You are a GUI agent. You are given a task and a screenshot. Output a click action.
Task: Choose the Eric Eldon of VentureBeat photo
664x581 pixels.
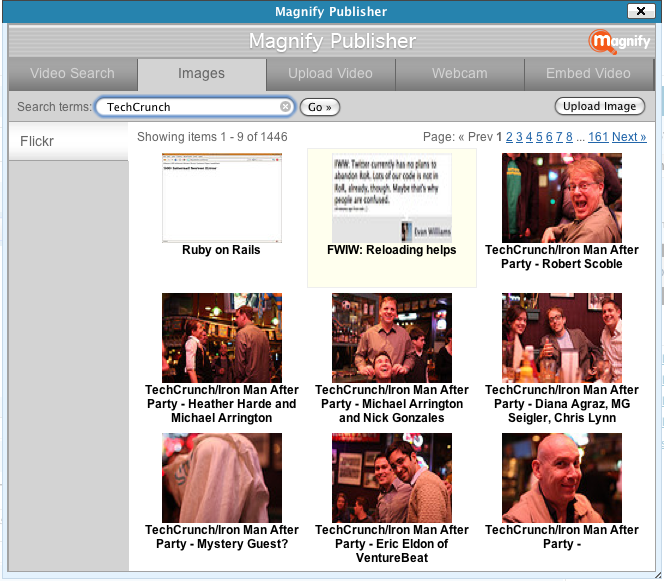tap(391, 478)
